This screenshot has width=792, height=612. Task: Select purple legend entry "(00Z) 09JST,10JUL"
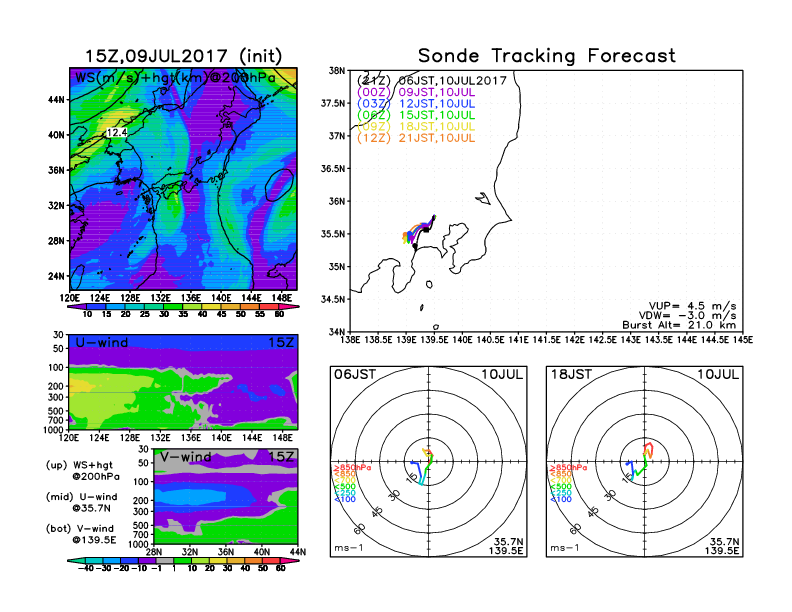click(416, 92)
